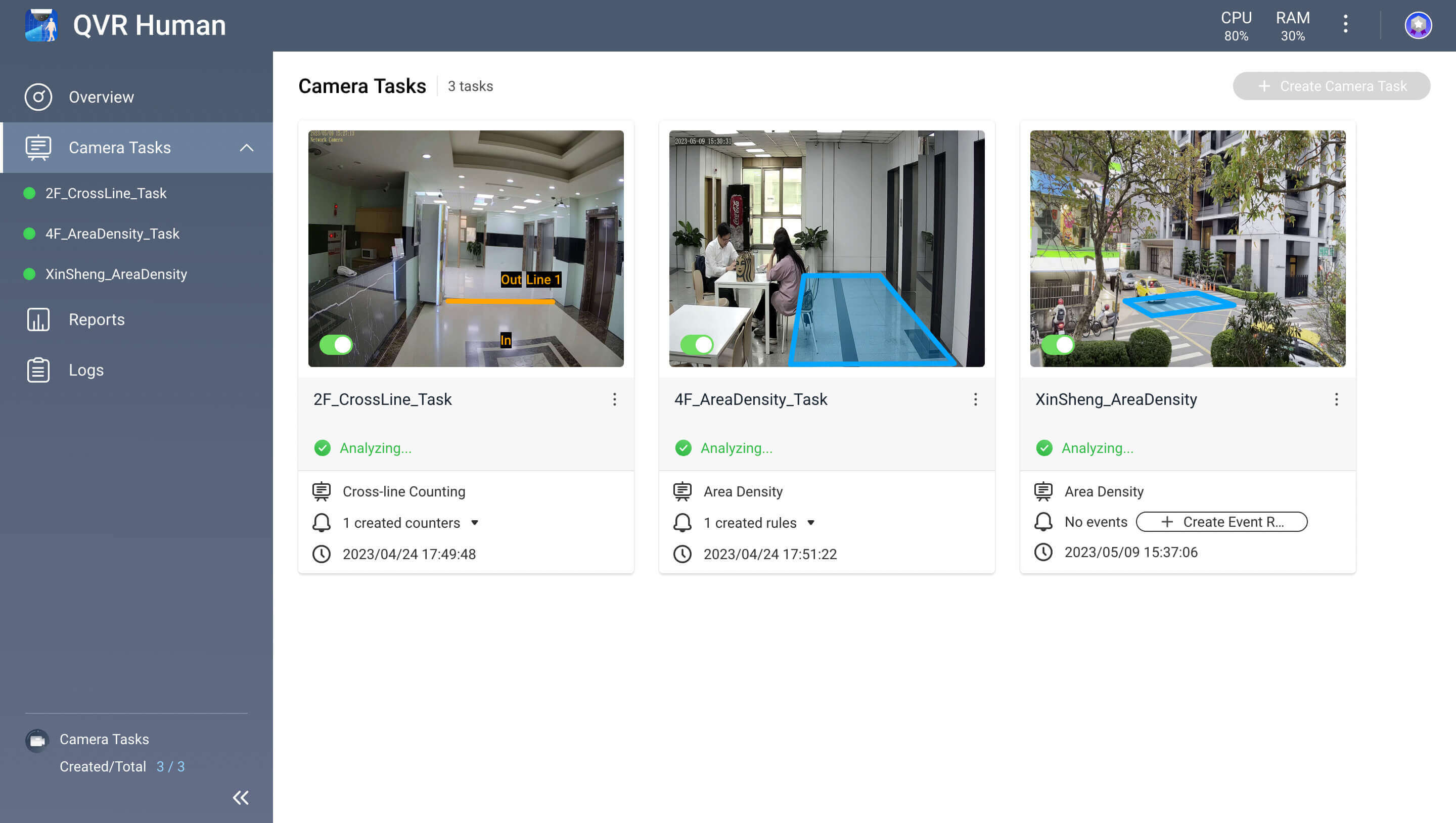Select 4F_AreaDensity_Task in the sidebar

point(112,234)
